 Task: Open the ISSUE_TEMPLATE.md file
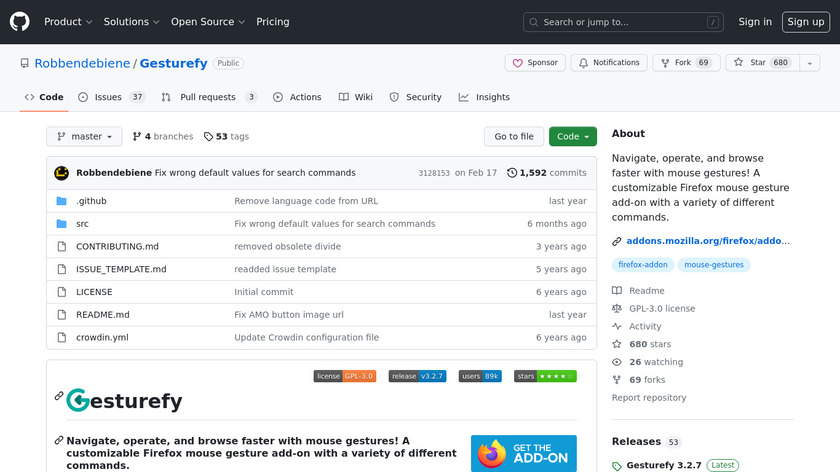121,269
